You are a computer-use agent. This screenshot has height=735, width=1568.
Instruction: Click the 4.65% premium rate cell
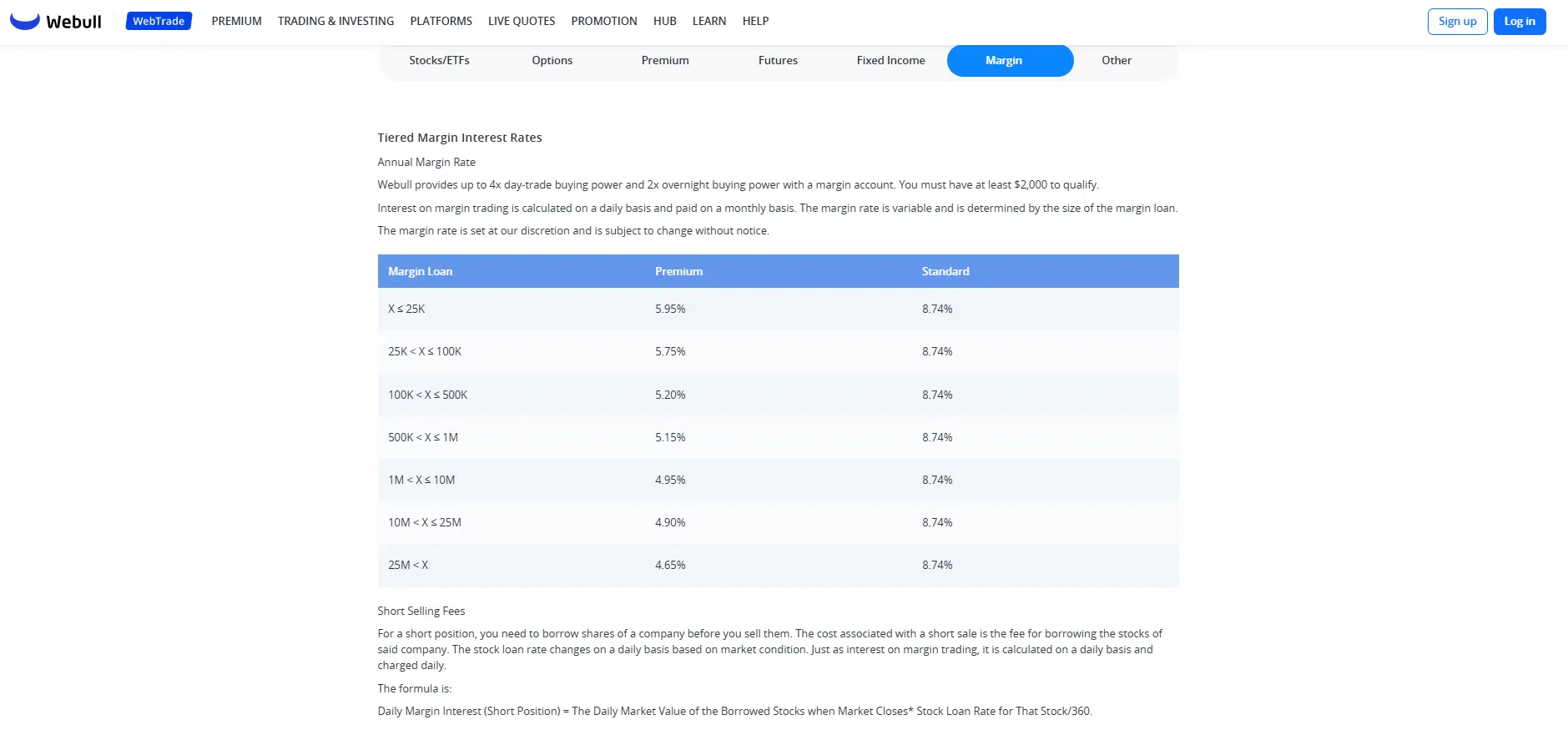coord(670,565)
